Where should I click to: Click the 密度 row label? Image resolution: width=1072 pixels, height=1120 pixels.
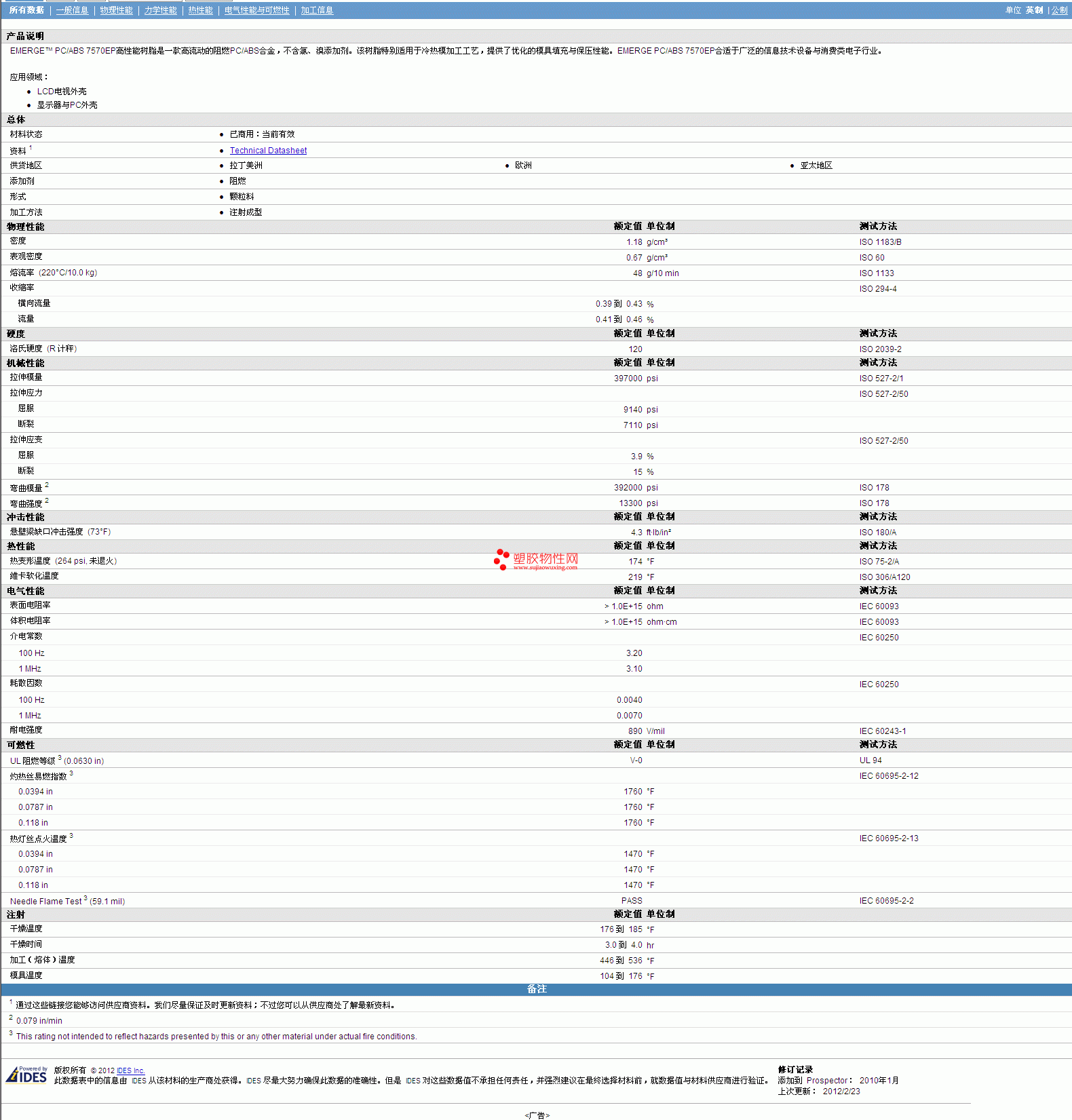[x=18, y=241]
